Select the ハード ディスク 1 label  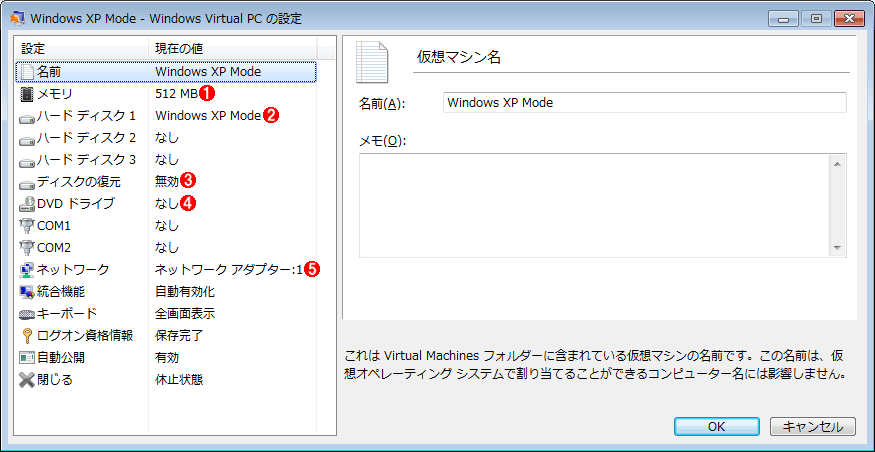86,116
